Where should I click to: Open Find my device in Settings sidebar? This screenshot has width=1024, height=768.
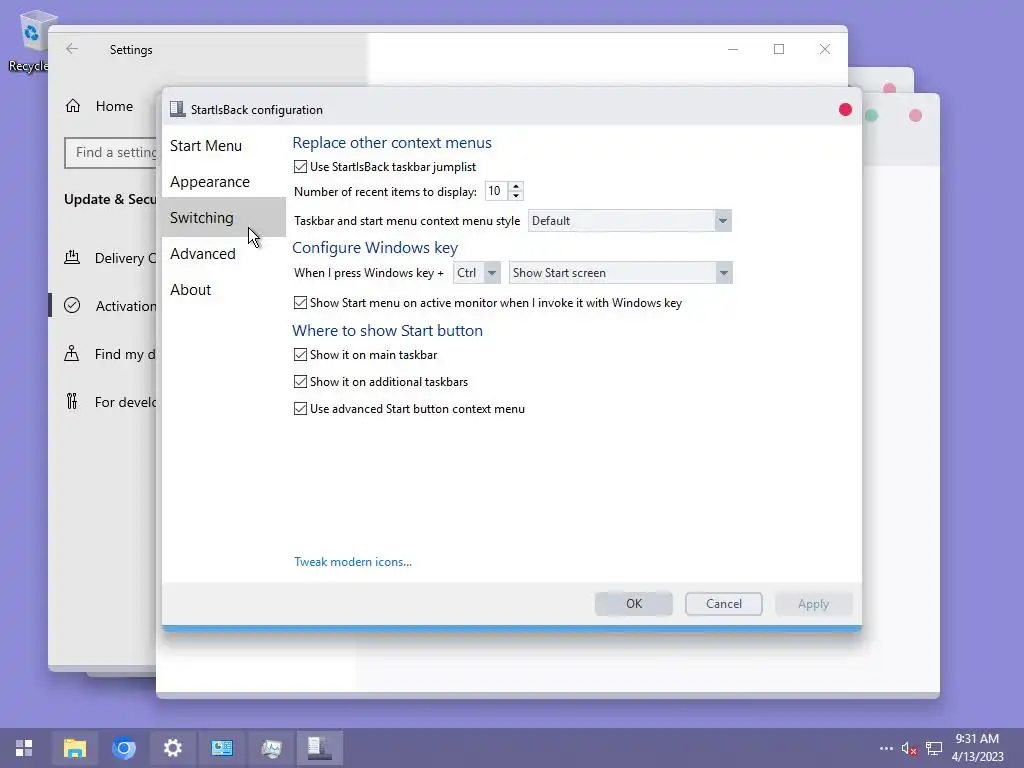click(x=110, y=354)
